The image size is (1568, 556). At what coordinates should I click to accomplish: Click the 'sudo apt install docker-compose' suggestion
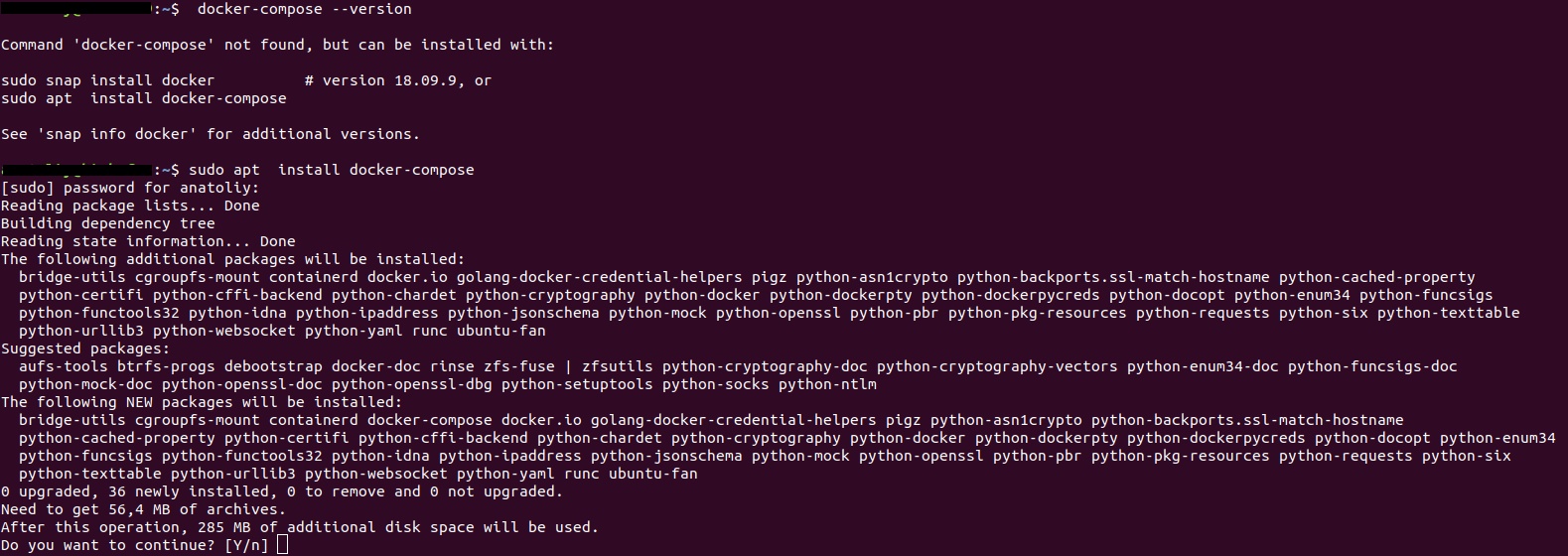144,98
